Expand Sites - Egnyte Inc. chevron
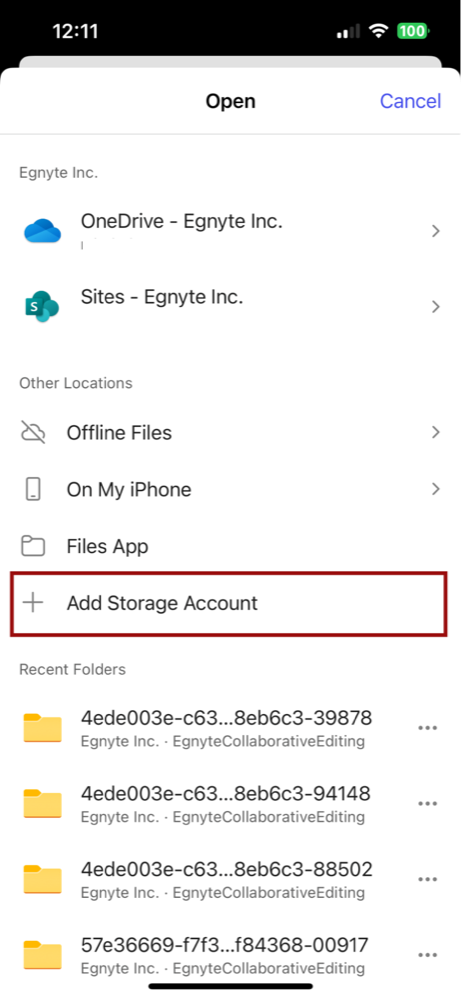The width and height of the screenshot is (461, 999). [436, 307]
